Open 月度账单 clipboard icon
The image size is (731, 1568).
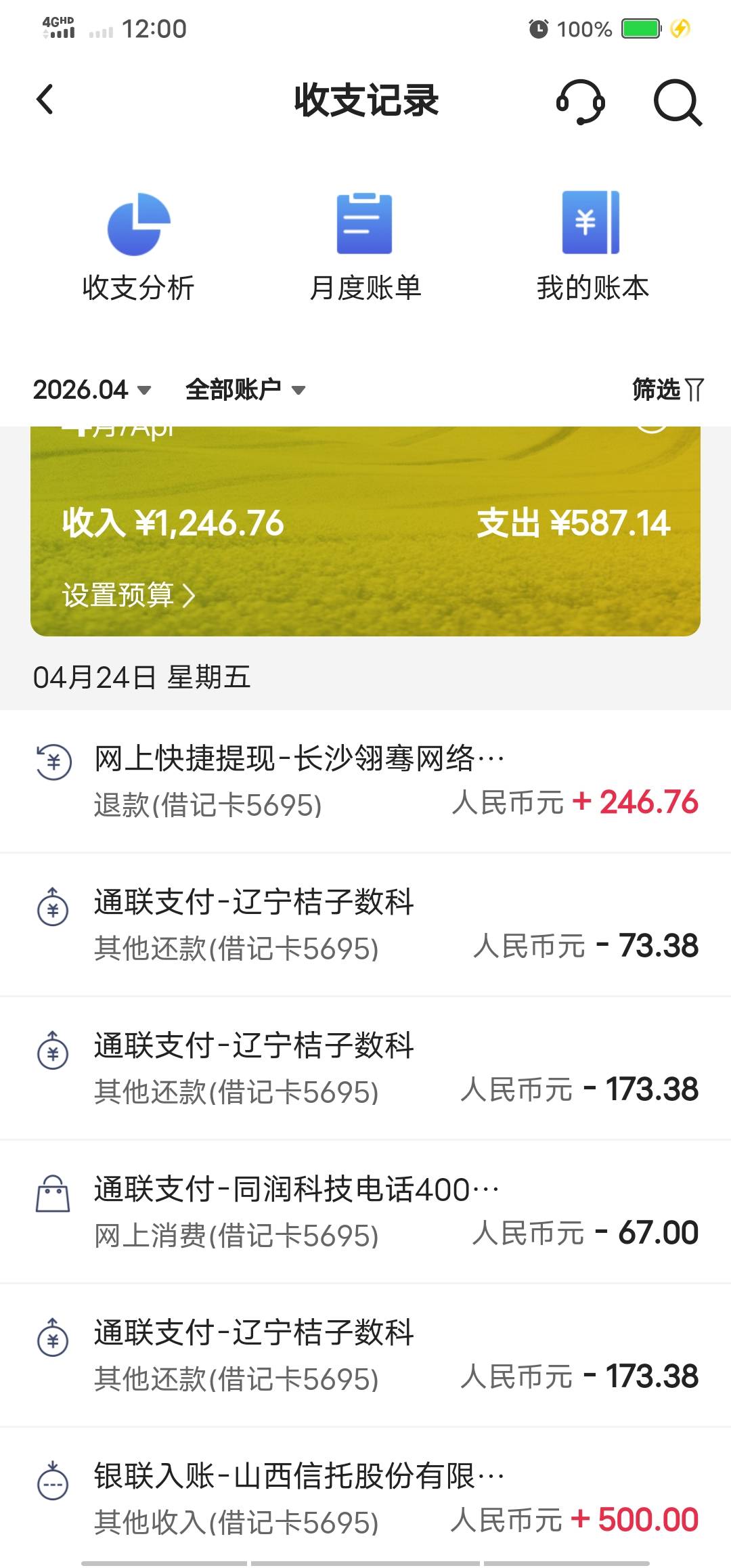pyautogui.click(x=365, y=224)
